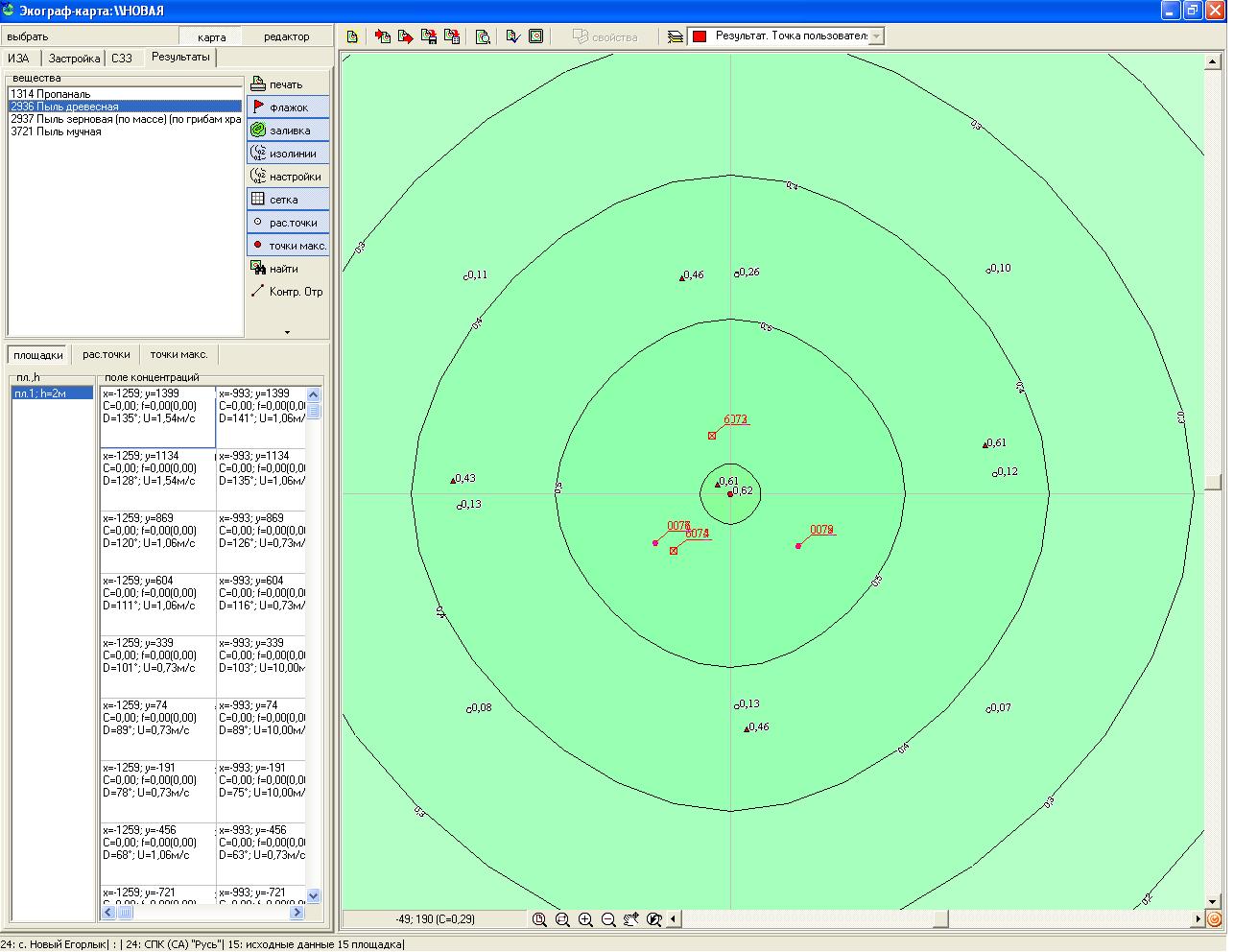Toggle the заливка fill display button
Image resolution: width=1234 pixels, height=952 pixels.
point(288,131)
